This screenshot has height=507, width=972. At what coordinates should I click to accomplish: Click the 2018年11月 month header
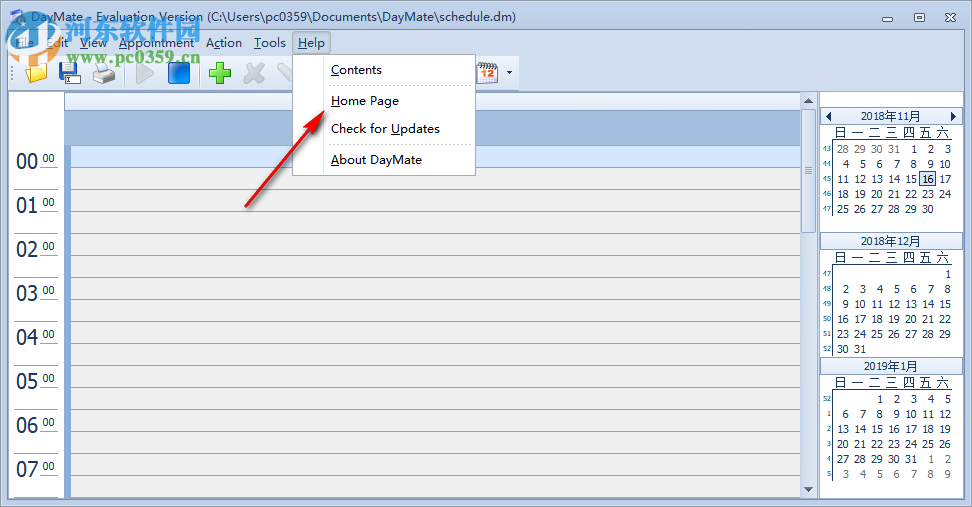coord(891,116)
